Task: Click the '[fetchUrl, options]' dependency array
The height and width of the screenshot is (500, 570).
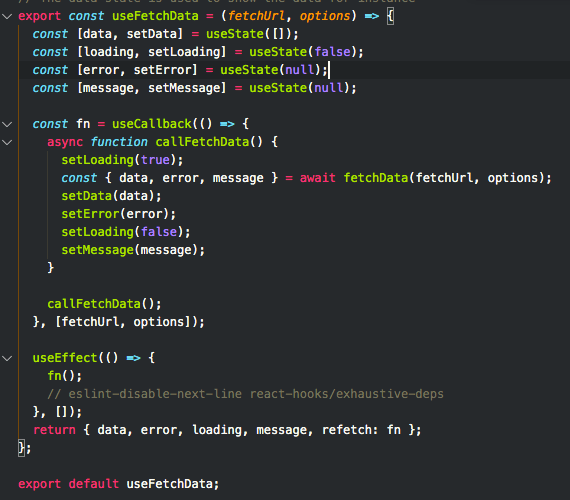Action: (123, 322)
